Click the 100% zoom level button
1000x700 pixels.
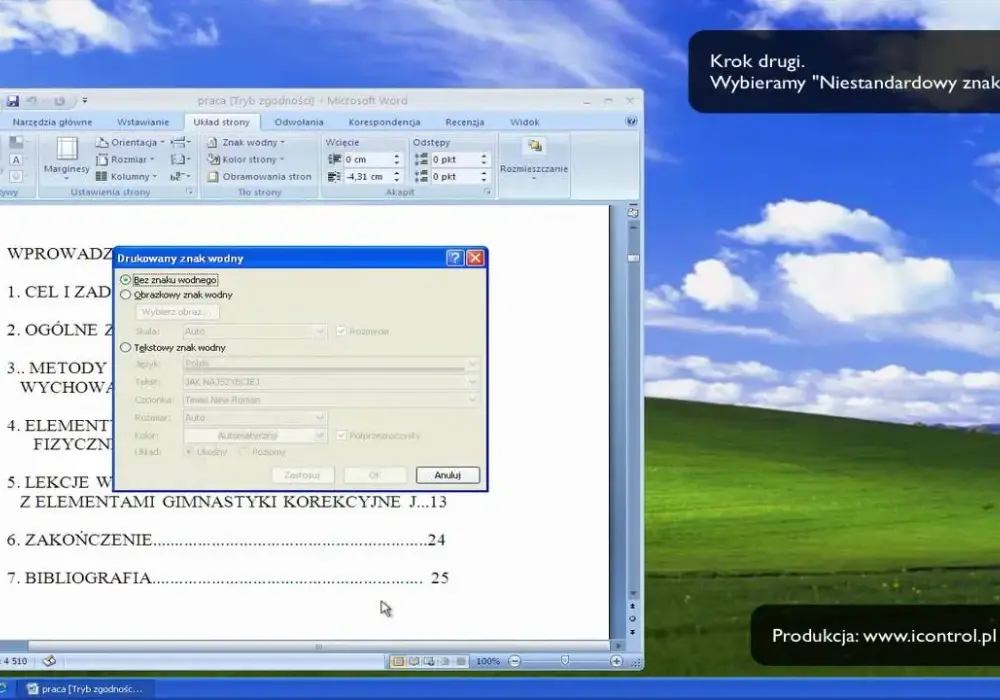(488, 661)
